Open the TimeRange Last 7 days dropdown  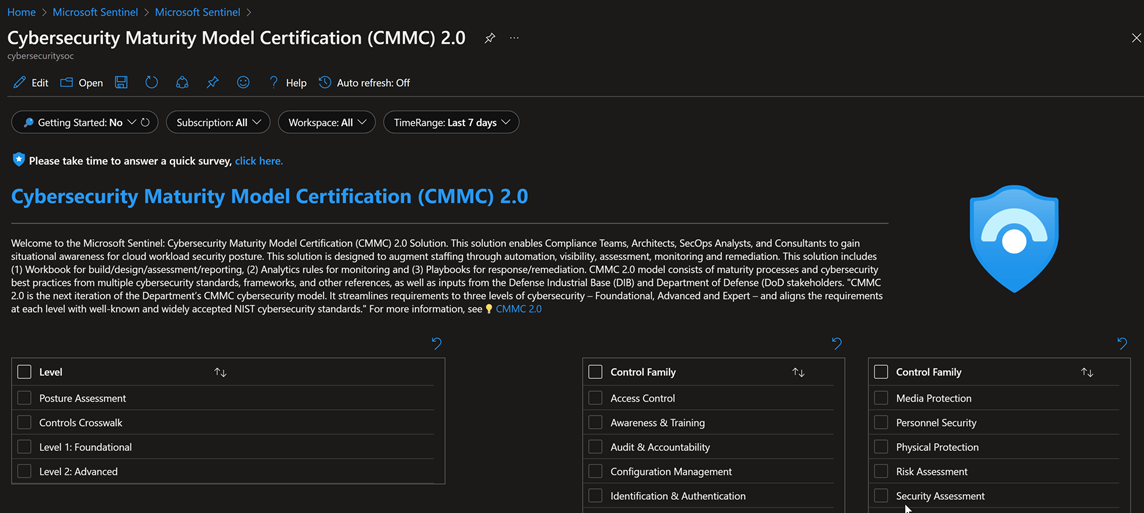pos(451,123)
